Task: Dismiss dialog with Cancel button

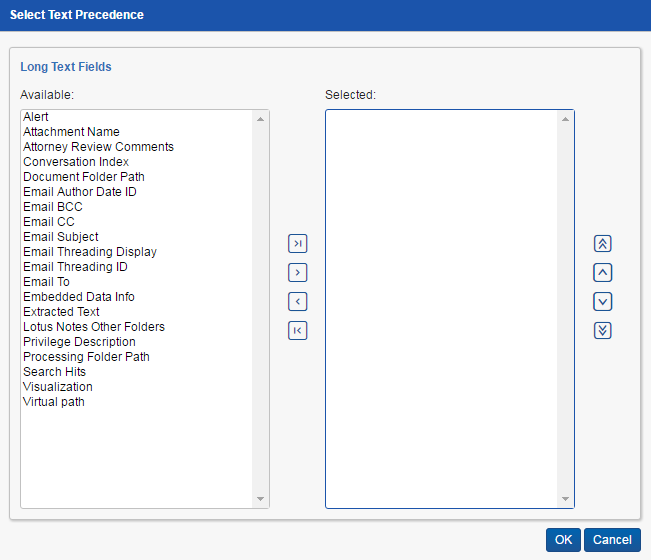Action: click(612, 540)
